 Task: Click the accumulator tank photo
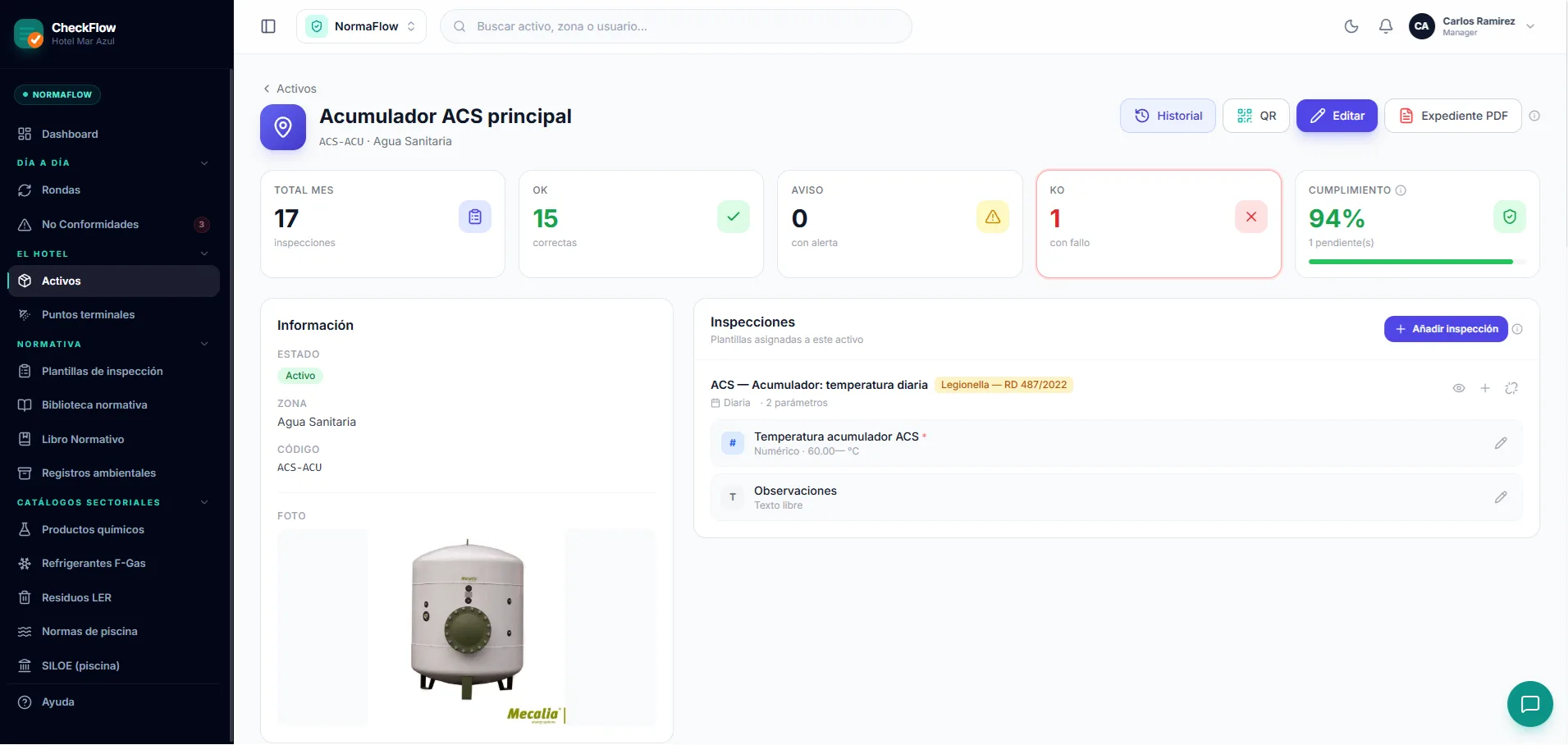[x=467, y=628]
